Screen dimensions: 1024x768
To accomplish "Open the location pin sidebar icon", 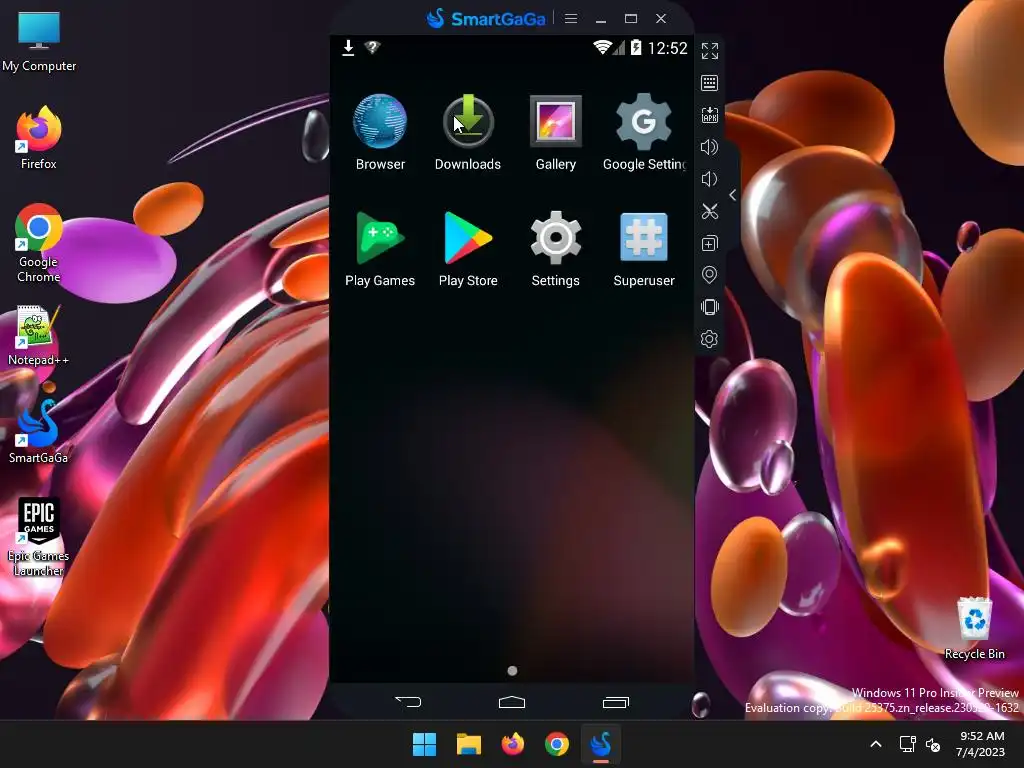I will pyautogui.click(x=710, y=275).
